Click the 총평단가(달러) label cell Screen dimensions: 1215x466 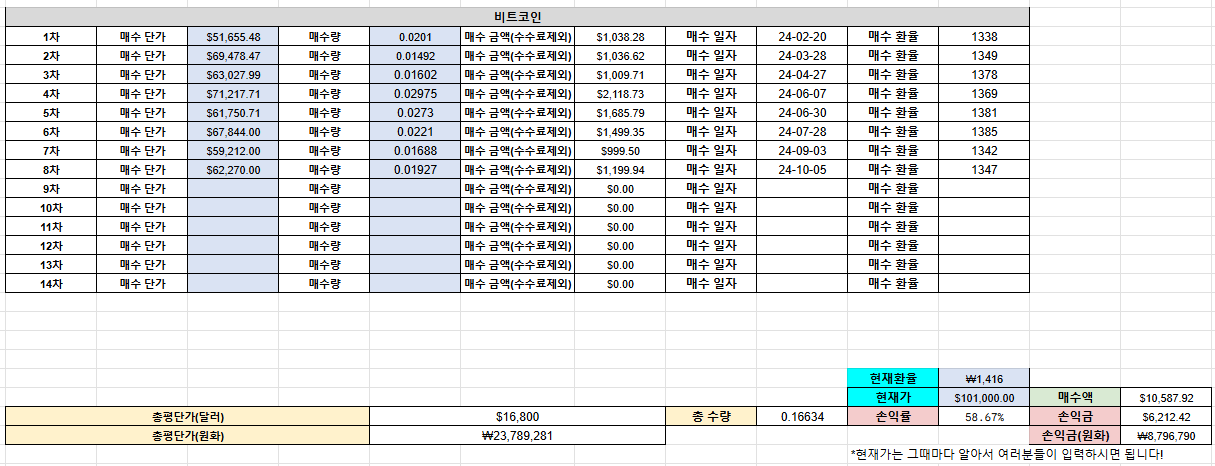(188, 417)
